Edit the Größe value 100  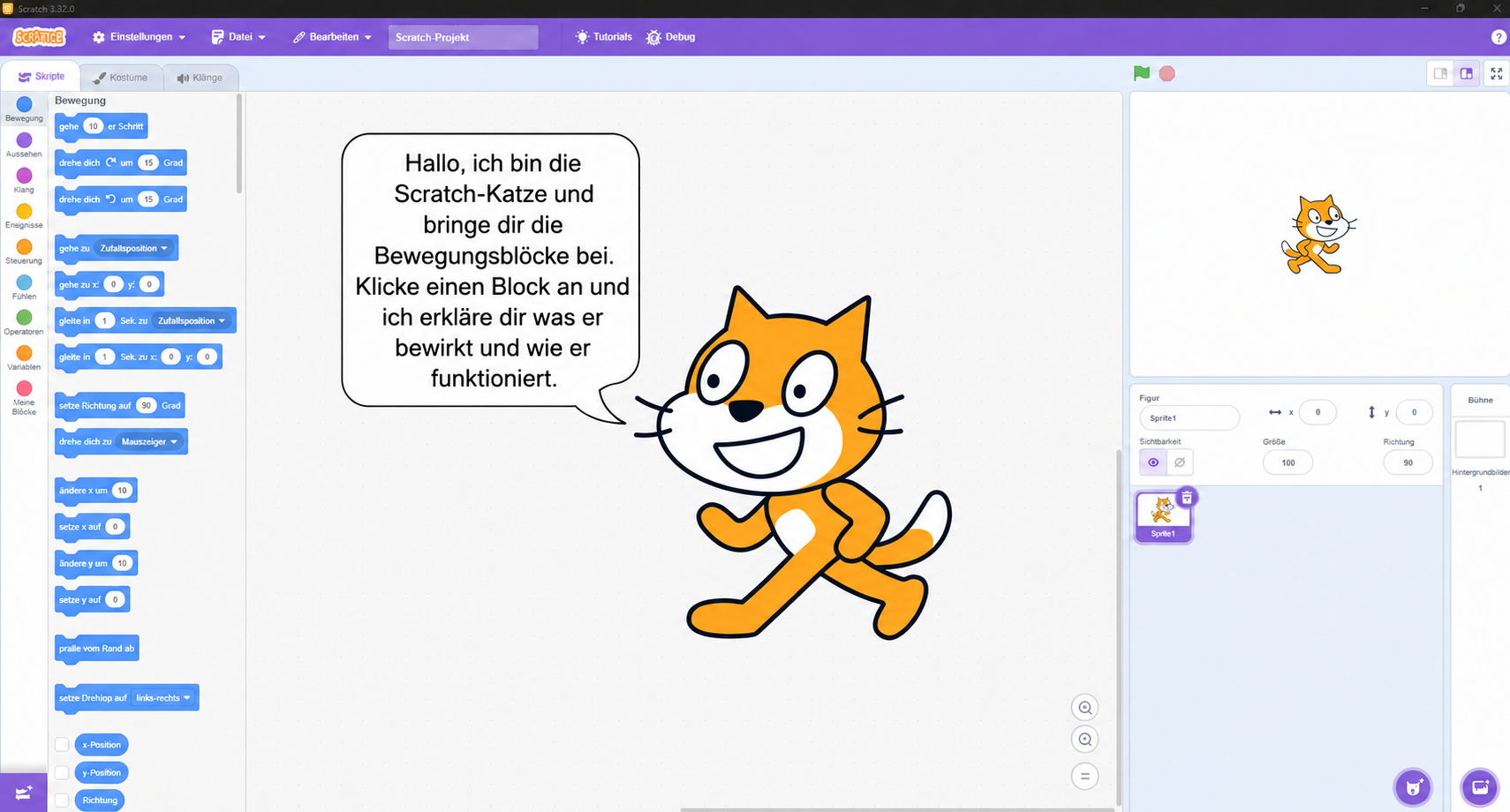pos(1287,462)
